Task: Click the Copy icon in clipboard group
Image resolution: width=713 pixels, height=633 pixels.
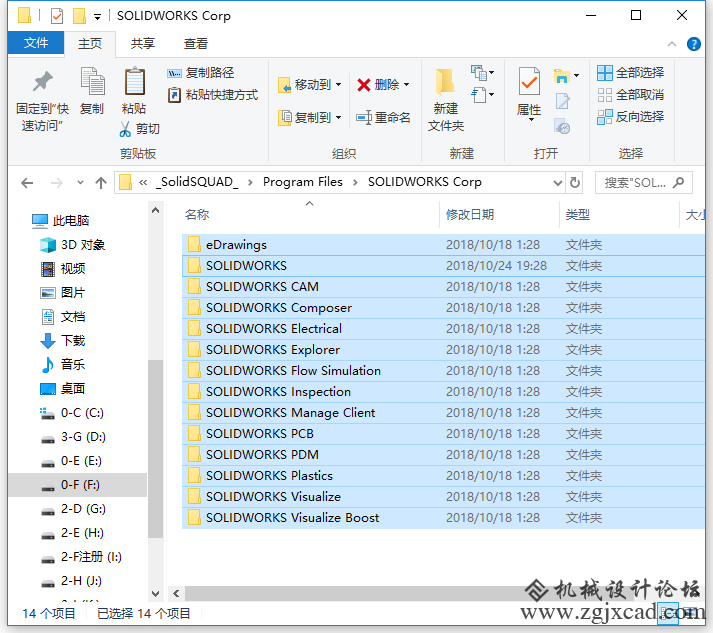Action: click(92, 81)
